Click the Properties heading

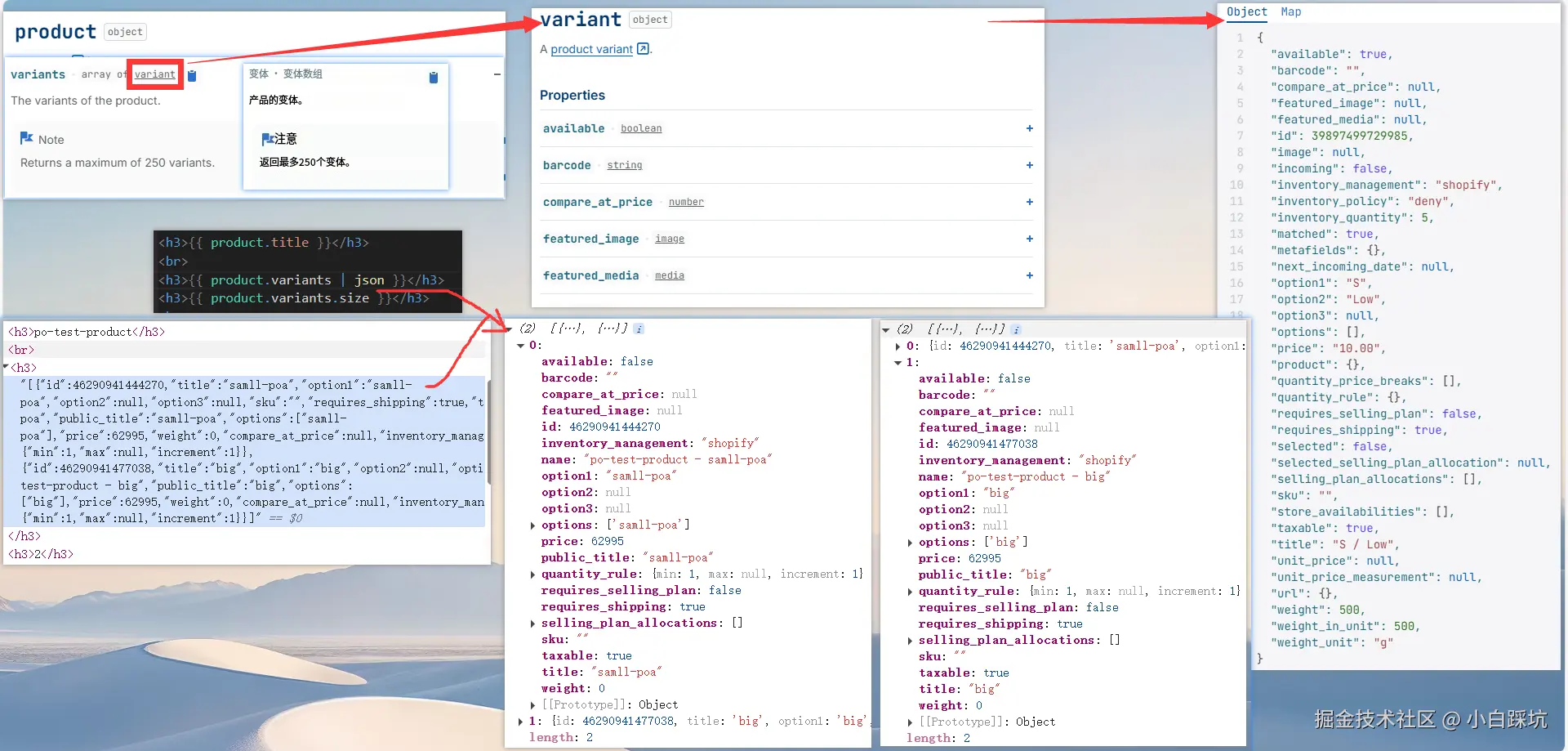coord(572,95)
